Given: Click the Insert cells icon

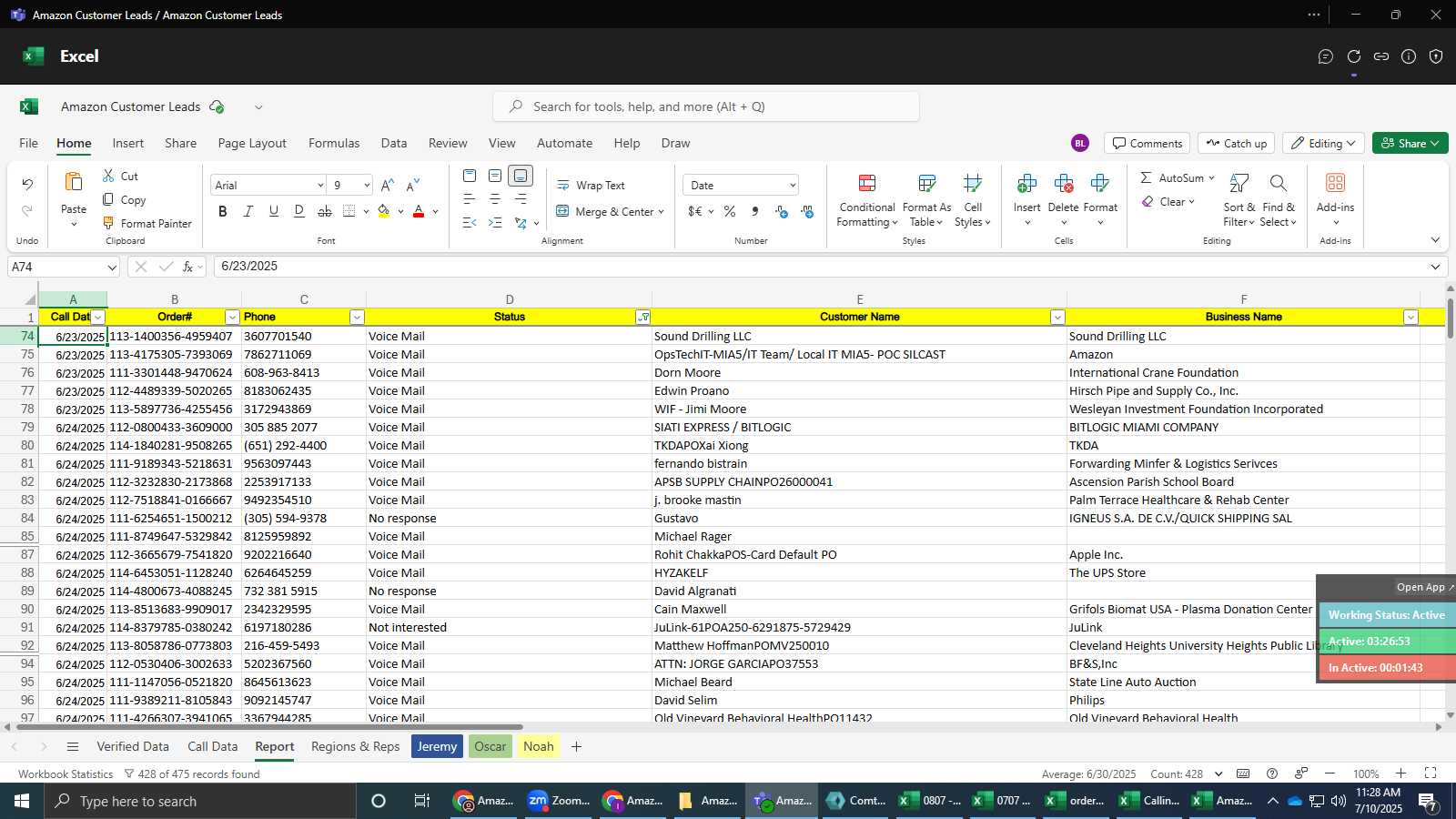Looking at the screenshot, I should click(1026, 184).
